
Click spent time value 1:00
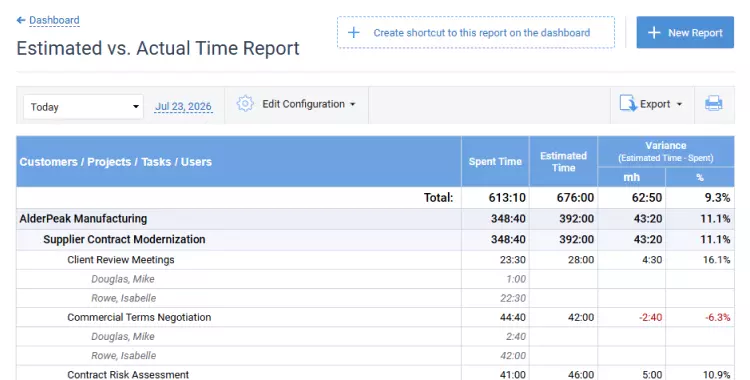(x=516, y=279)
